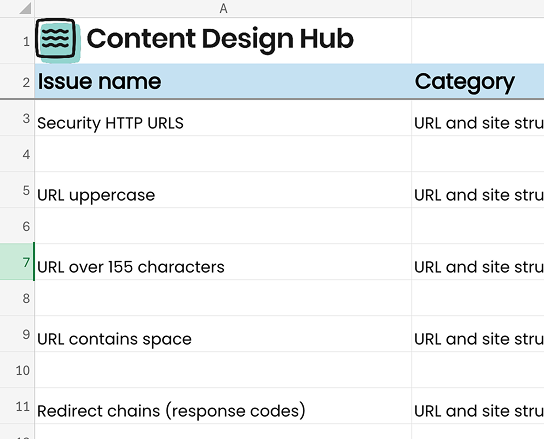Select row 2 header
Screen dimensions: 544x439
[17, 81]
